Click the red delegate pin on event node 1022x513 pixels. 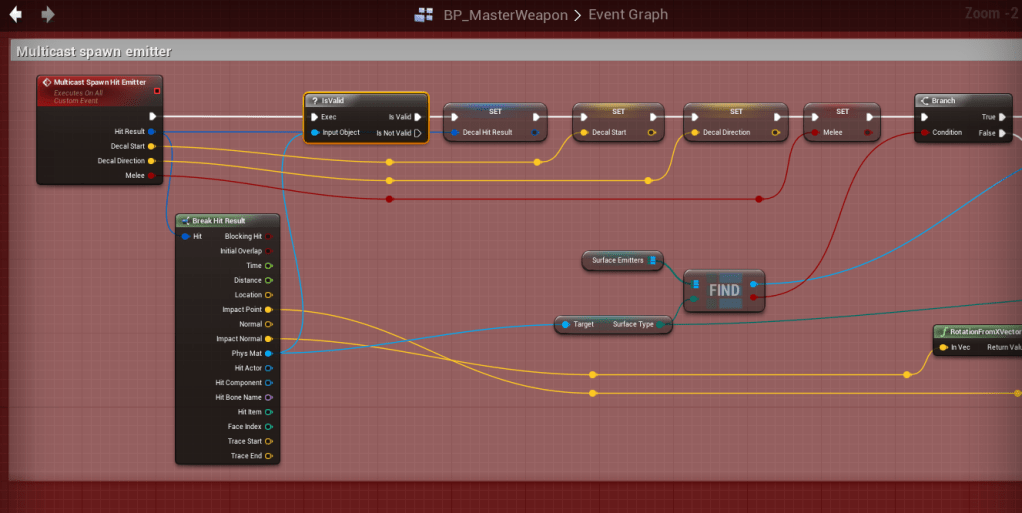point(156,91)
